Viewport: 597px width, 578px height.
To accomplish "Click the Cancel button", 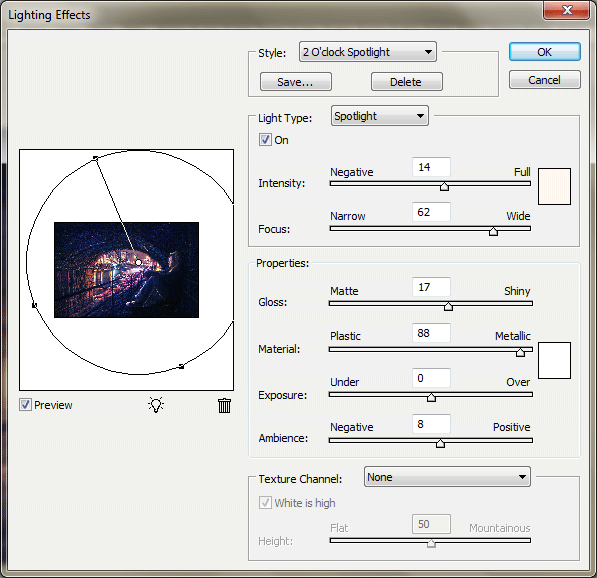I will pyautogui.click(x=544, y=80).
